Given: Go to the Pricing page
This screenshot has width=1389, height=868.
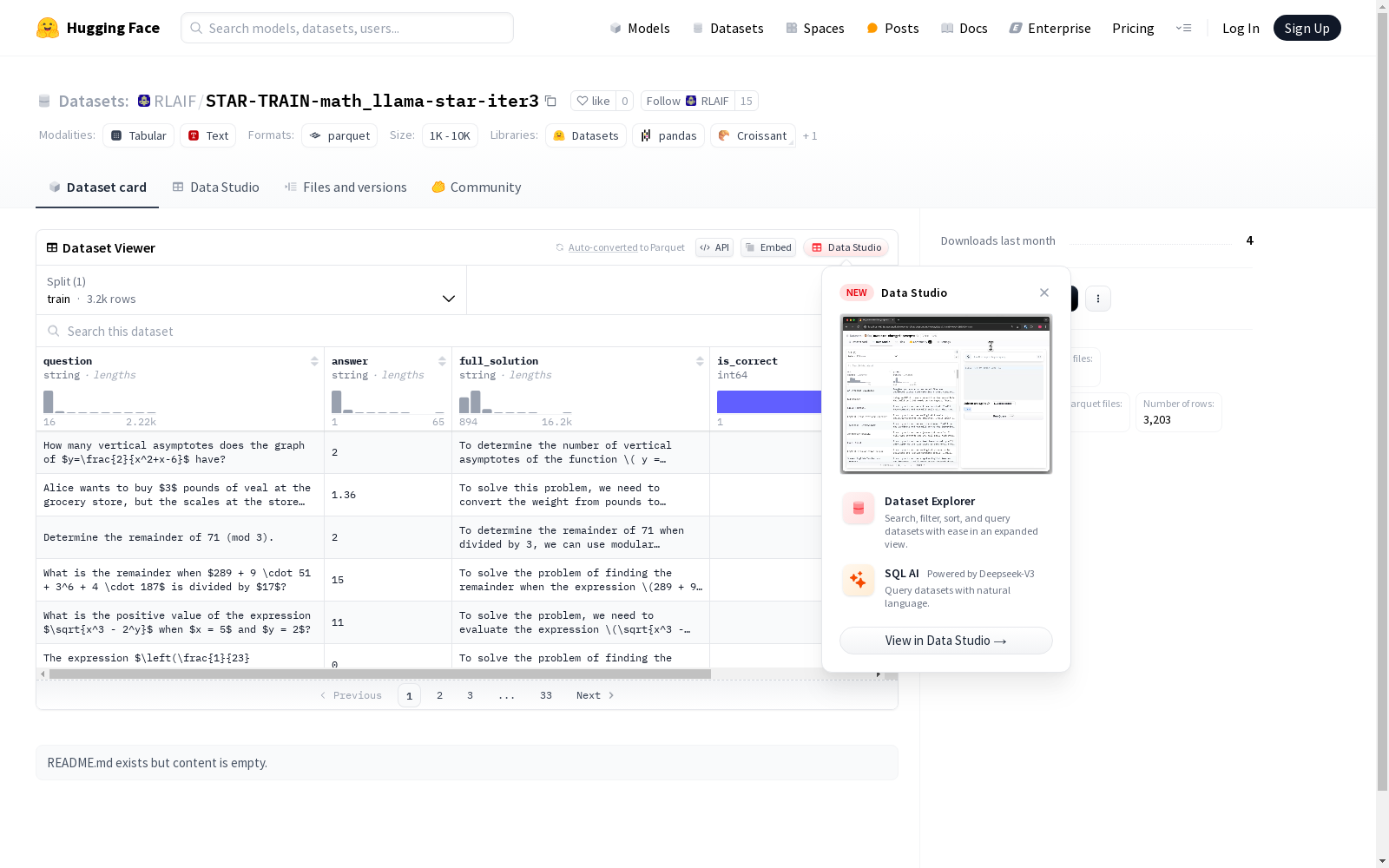Looking at the screenshot, I should (x=1133, y=28).
